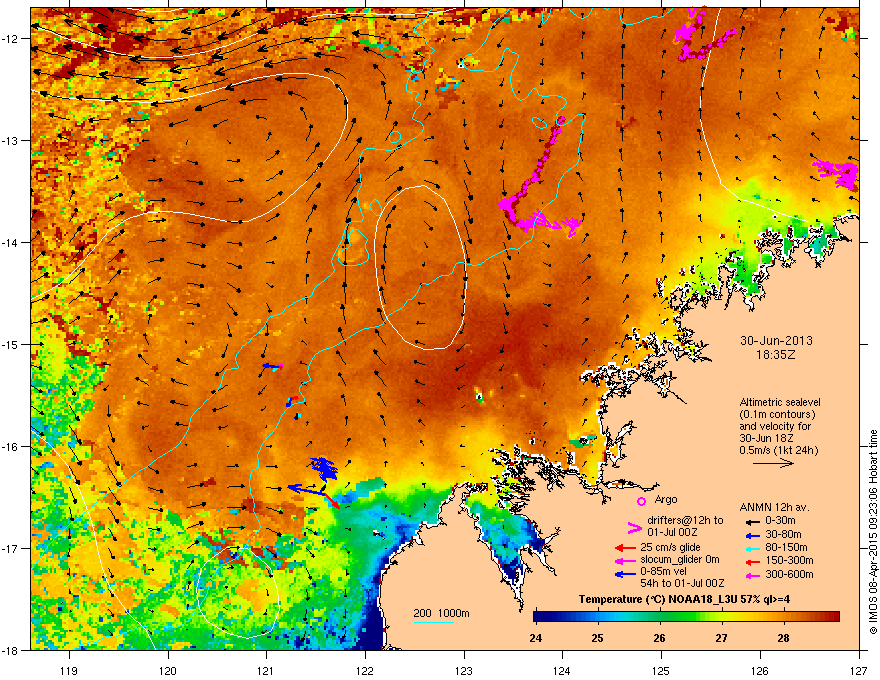Click the red arrow beside 25 cm/s glide
This screenshot has height=680, width=880.
tap(625, 548)
